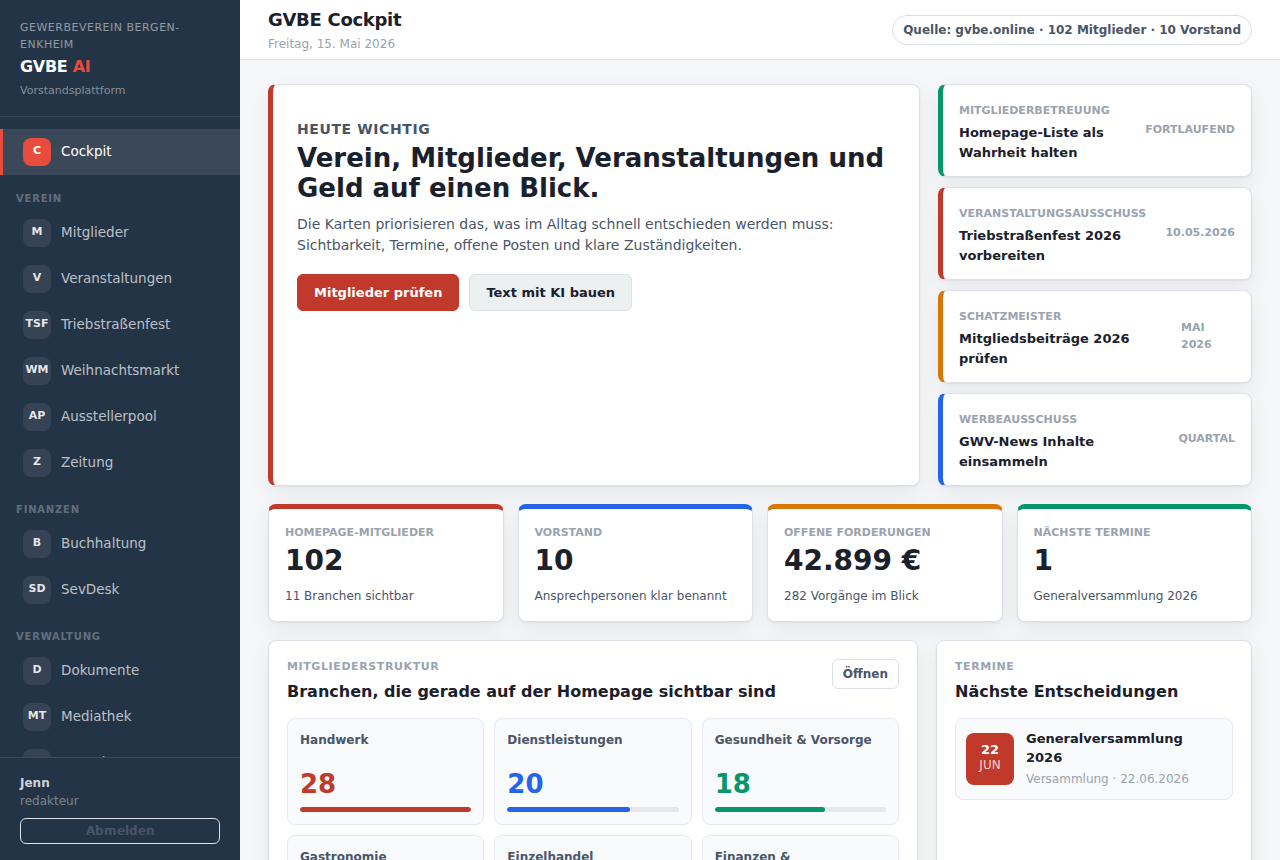Click the red Handwerk progress bar

[x=385, y=809]
